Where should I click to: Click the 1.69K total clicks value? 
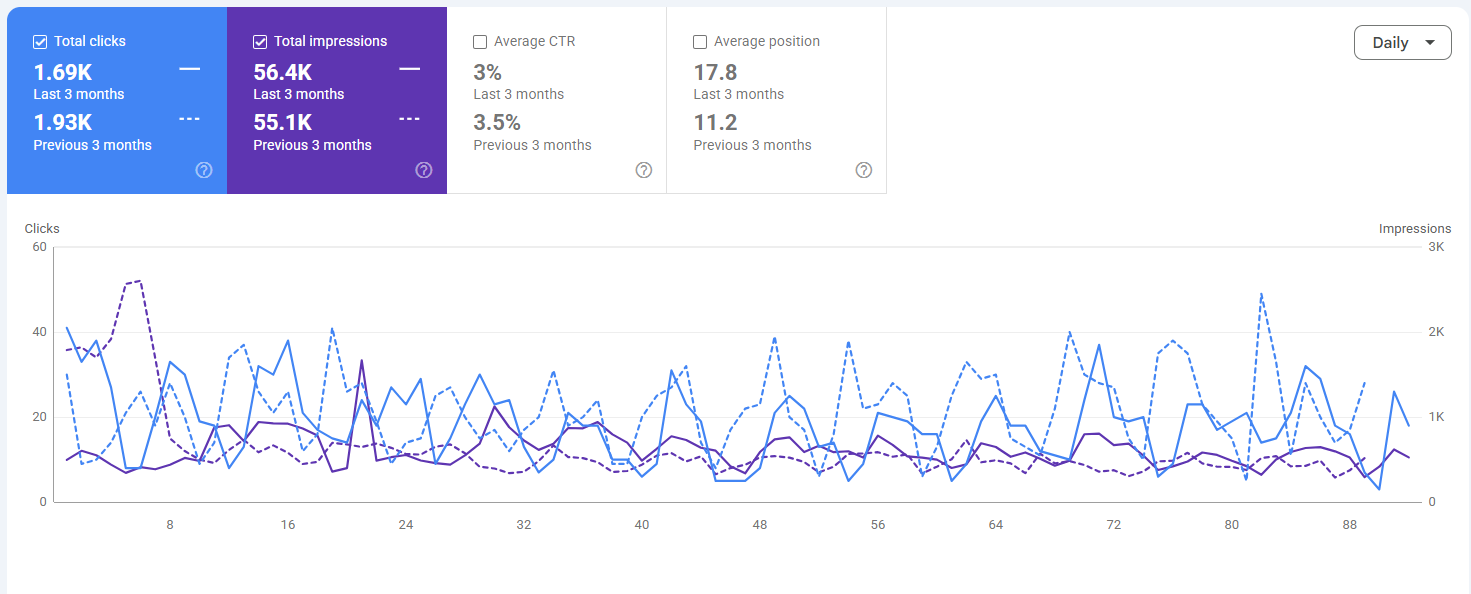[63, 72]
